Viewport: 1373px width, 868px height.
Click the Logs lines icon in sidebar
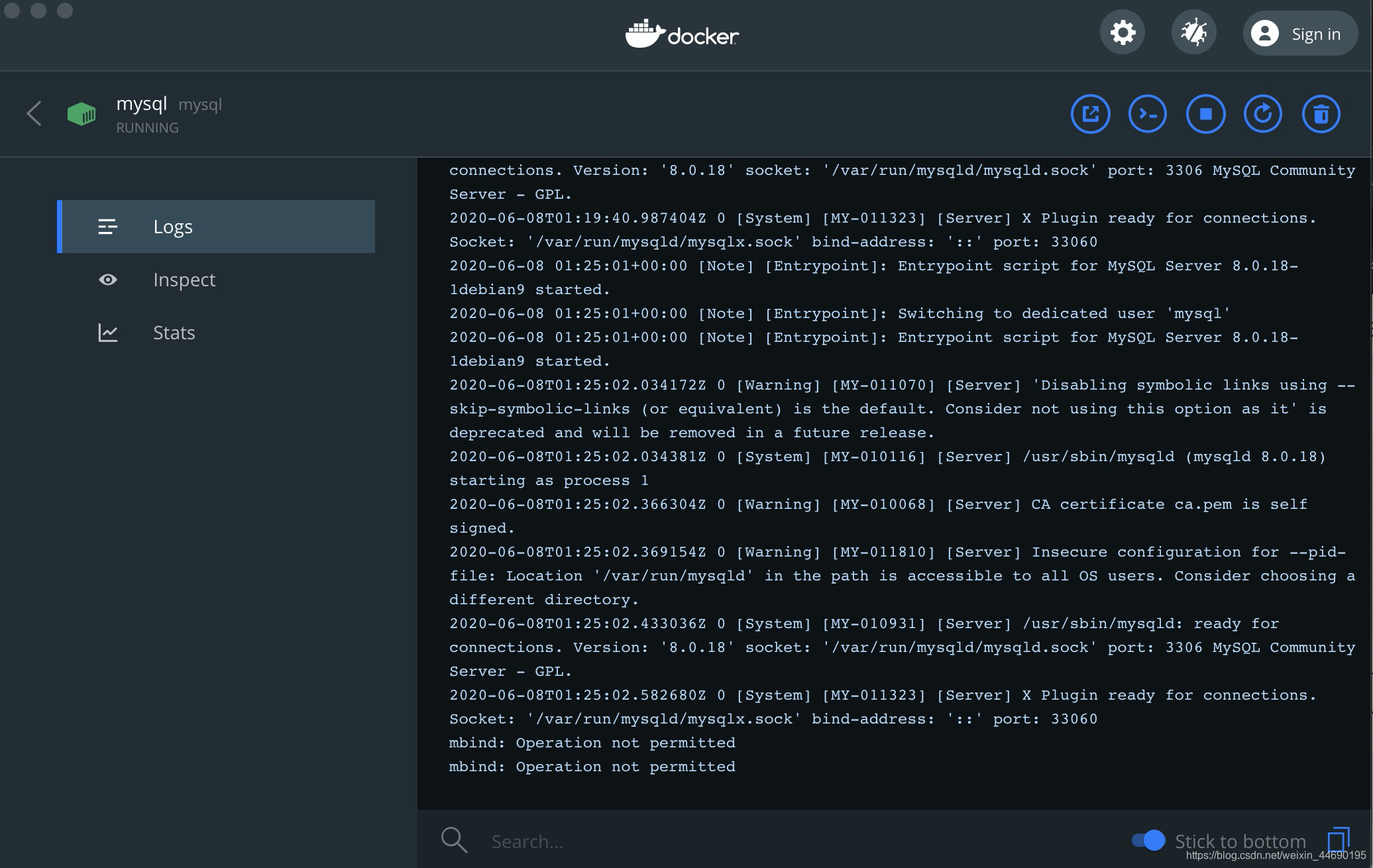click(108, 227)
